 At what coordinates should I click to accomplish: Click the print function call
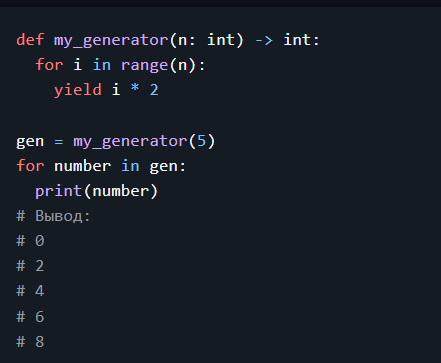(58, 192)
